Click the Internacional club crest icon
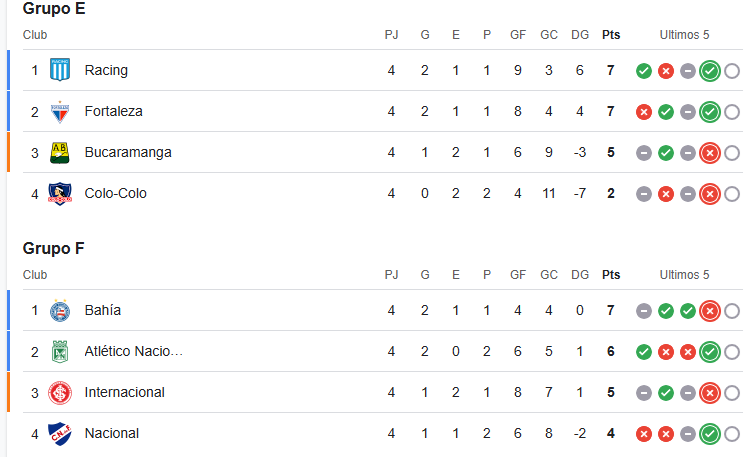The height and width of the screenshot is (457, 756). point(60,392)
